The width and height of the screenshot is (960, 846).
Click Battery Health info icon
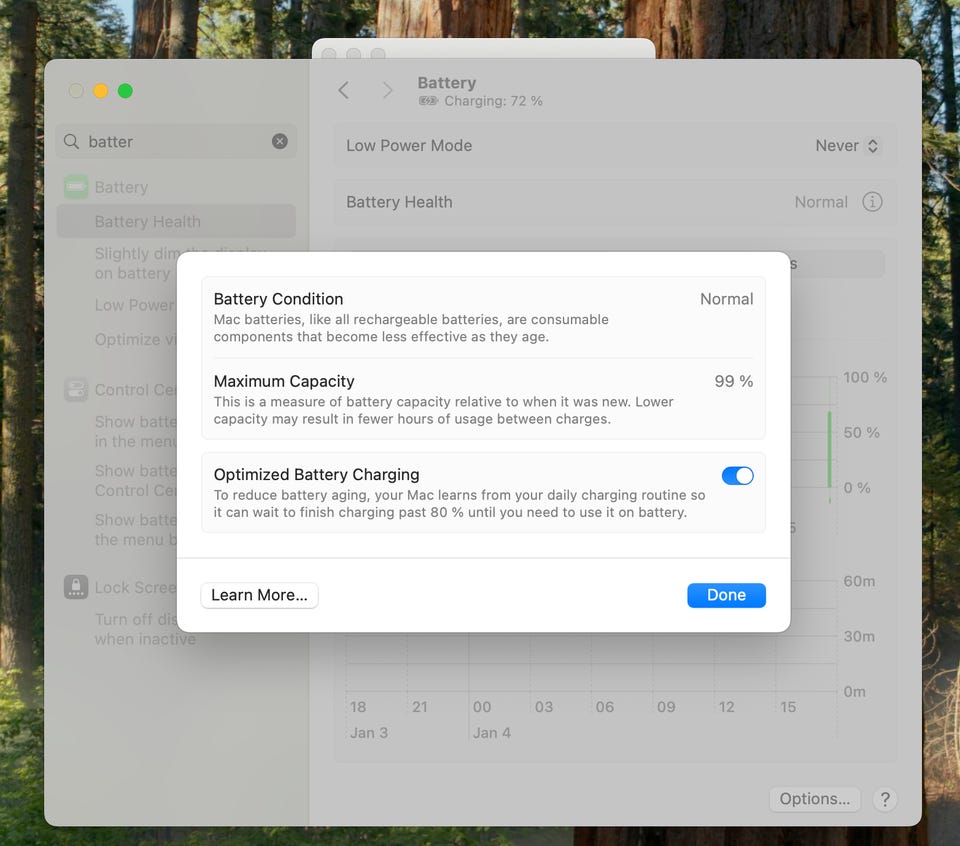coord(872,201)
